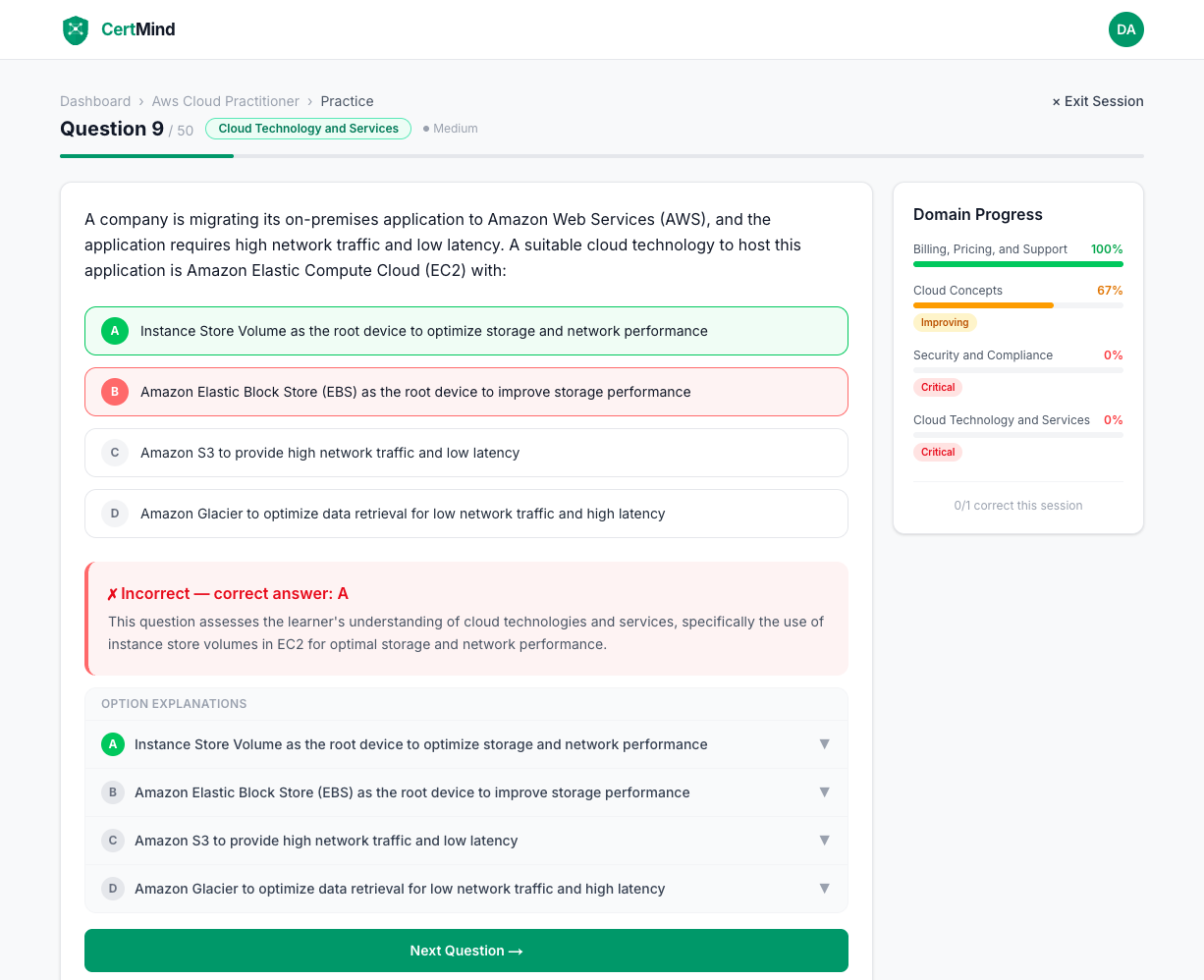Select answer C Amazon S3
1204x980 pixels.
point(466,453)
